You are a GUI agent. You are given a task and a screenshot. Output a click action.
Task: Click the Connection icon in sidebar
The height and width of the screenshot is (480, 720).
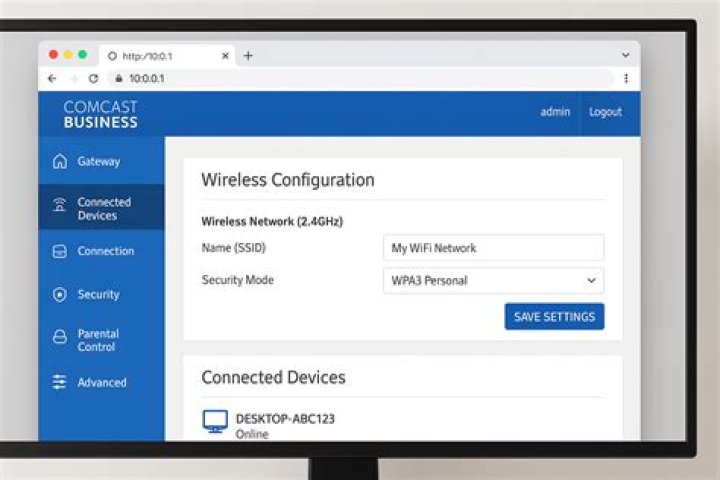click(x=60, y=251)
